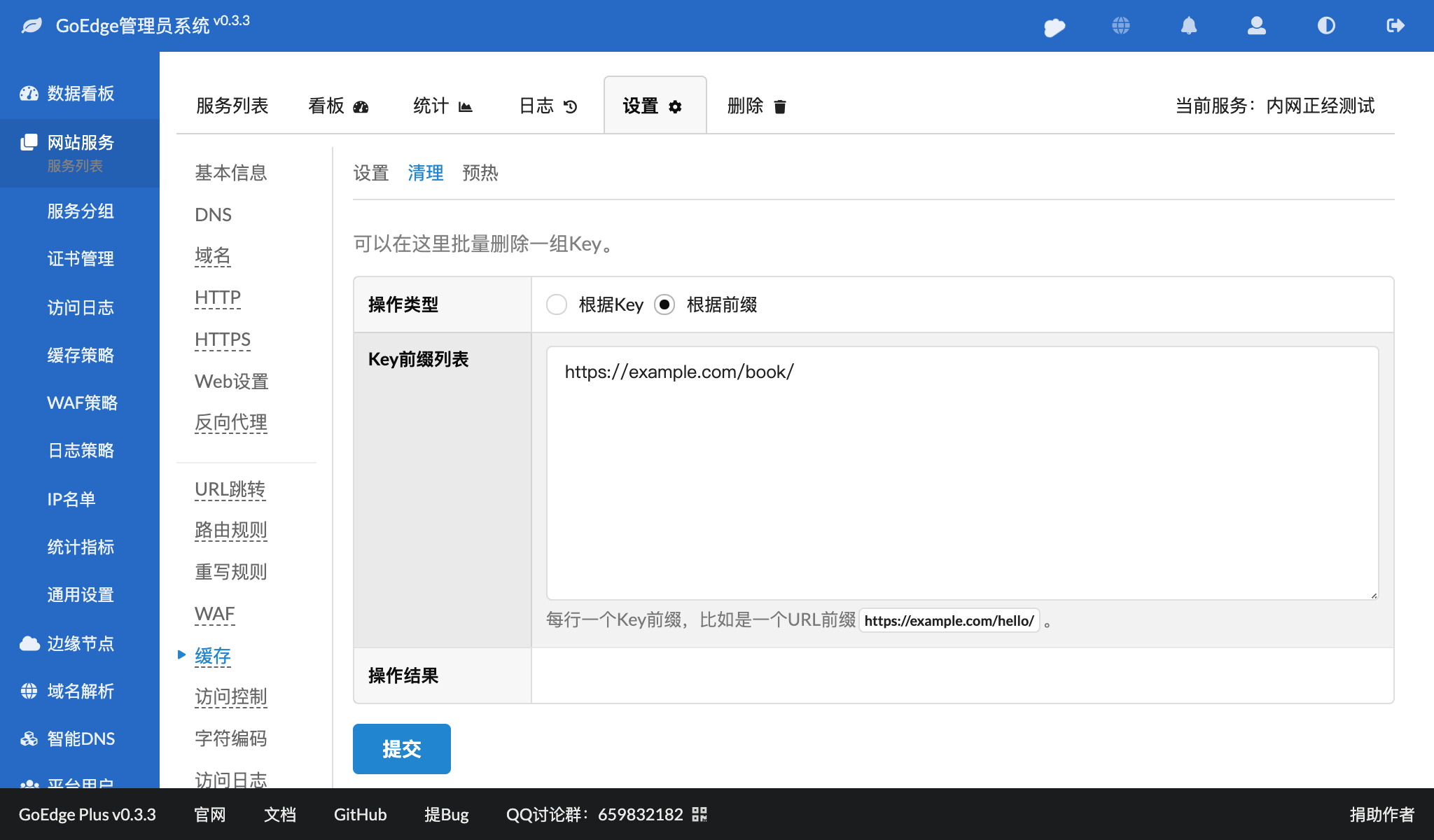
Task: Go to 统计指标 in sidebar
Action: (x=81, y=547)
